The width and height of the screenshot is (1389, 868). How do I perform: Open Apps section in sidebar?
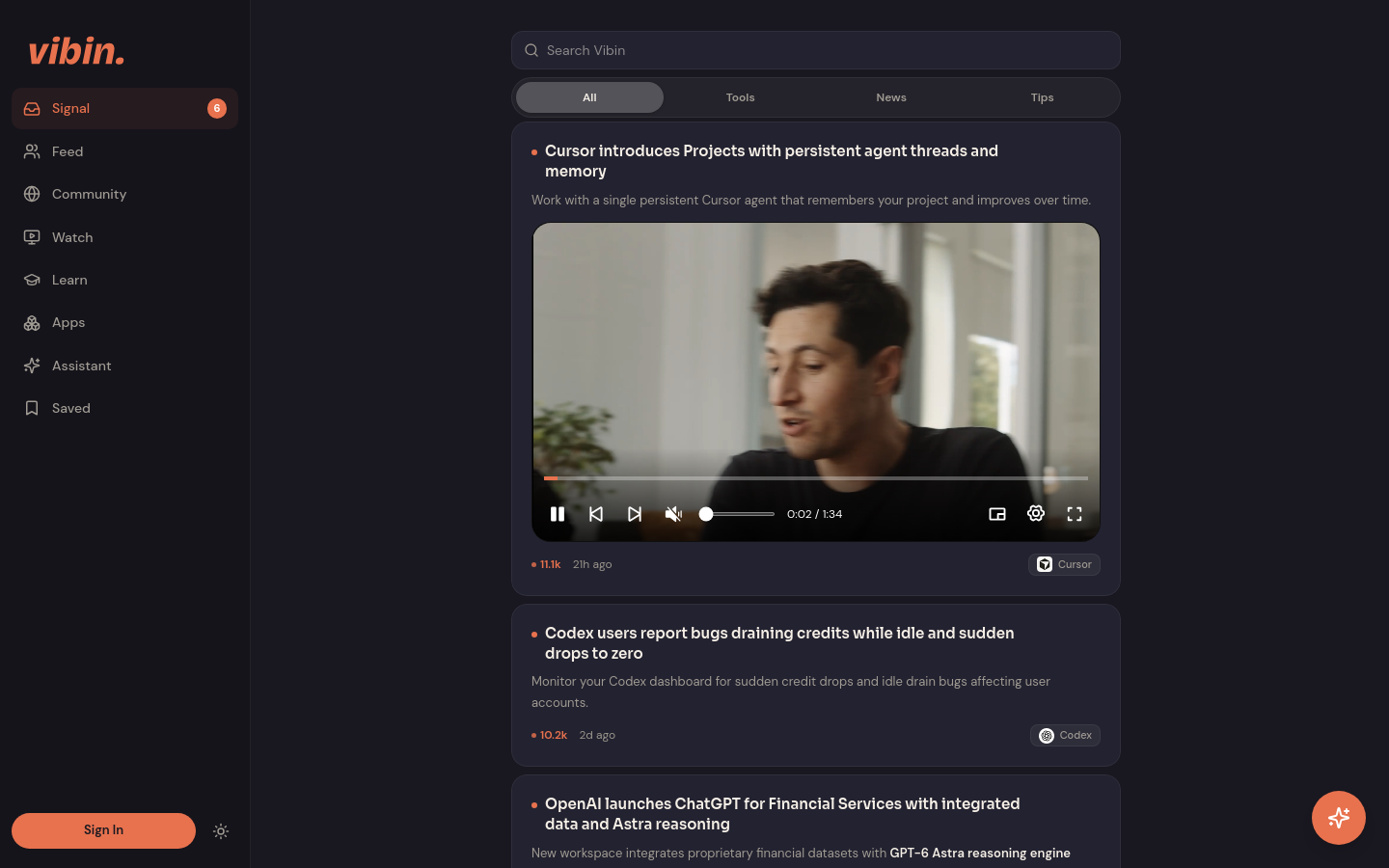point(124,322)
